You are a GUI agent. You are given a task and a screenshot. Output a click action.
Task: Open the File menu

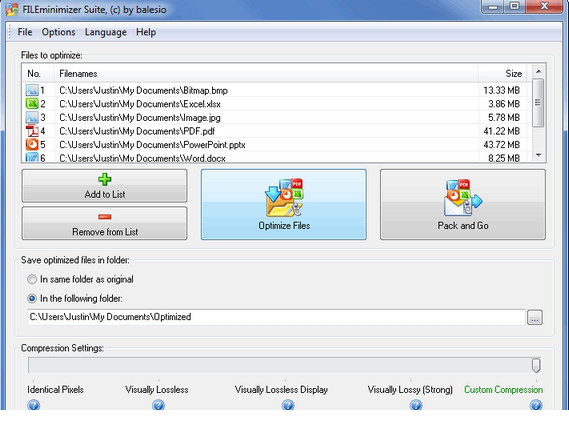pyautogui.click(x=25, y=32)
